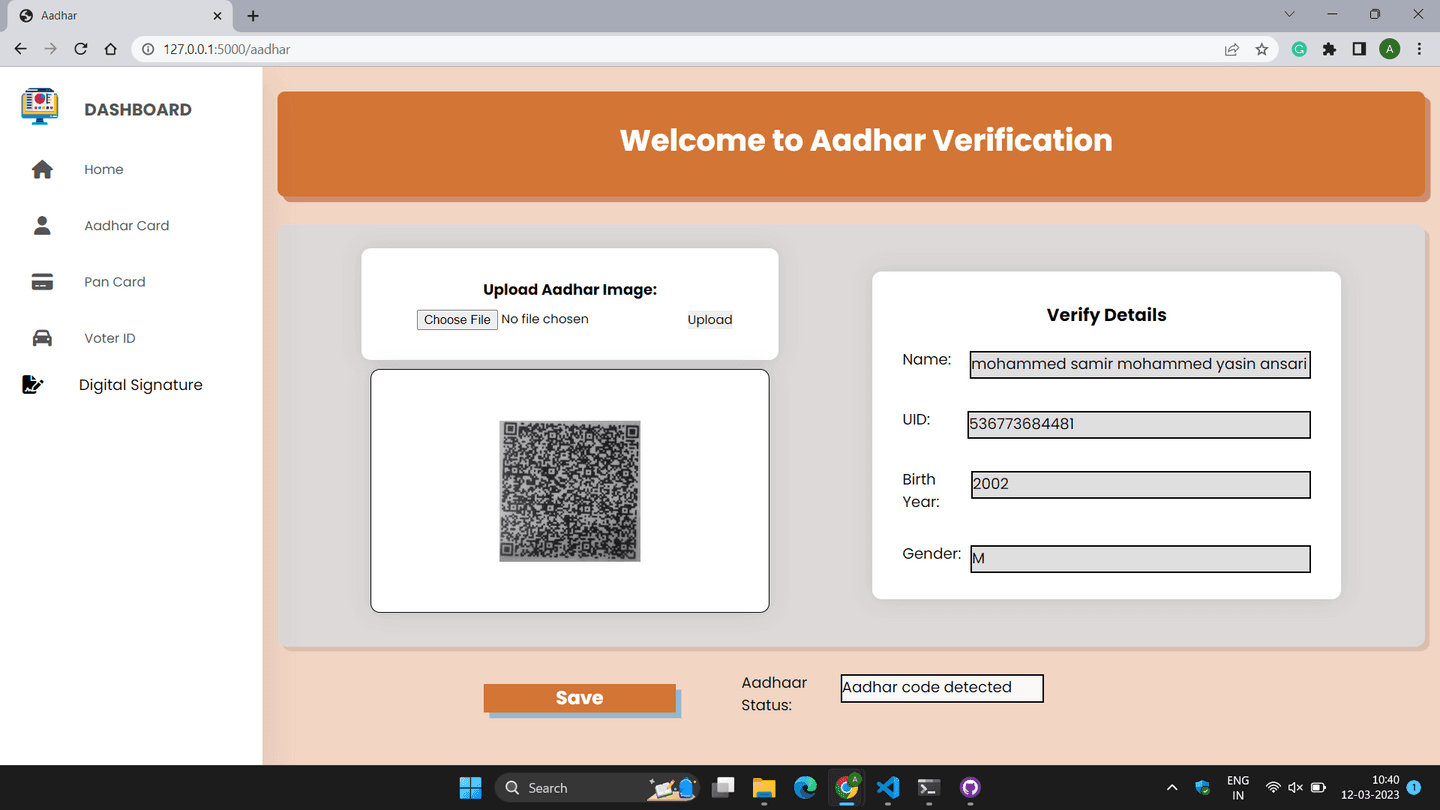Click the profile avatar A icon
This screenshot has height=810, width=1440.
tap(1389, 49)
